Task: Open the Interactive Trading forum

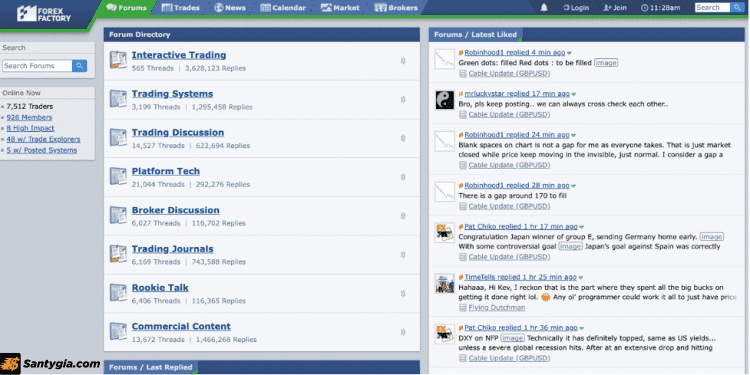Action: [179, 55]
